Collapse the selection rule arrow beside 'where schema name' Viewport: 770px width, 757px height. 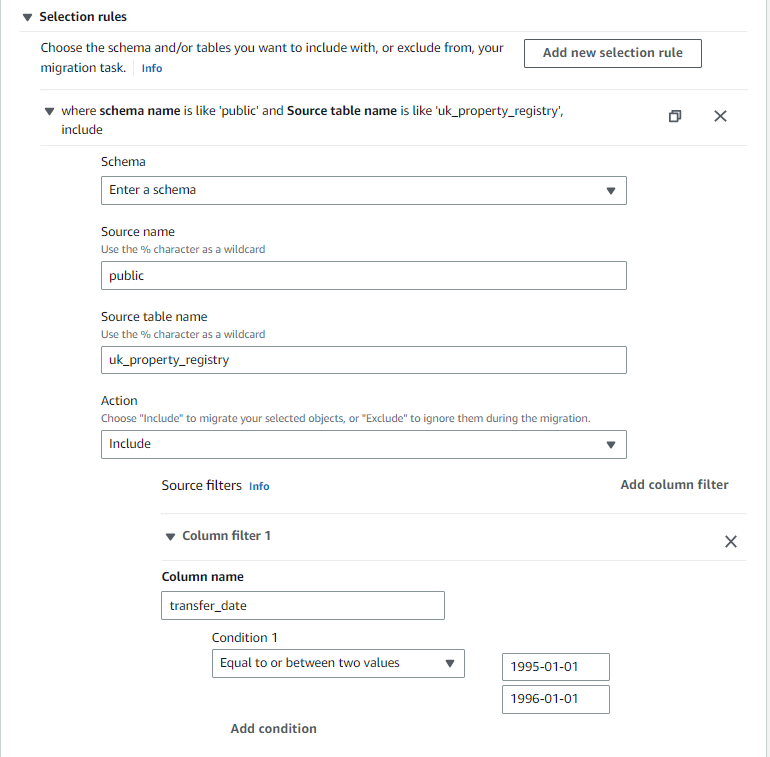(49, 111)
